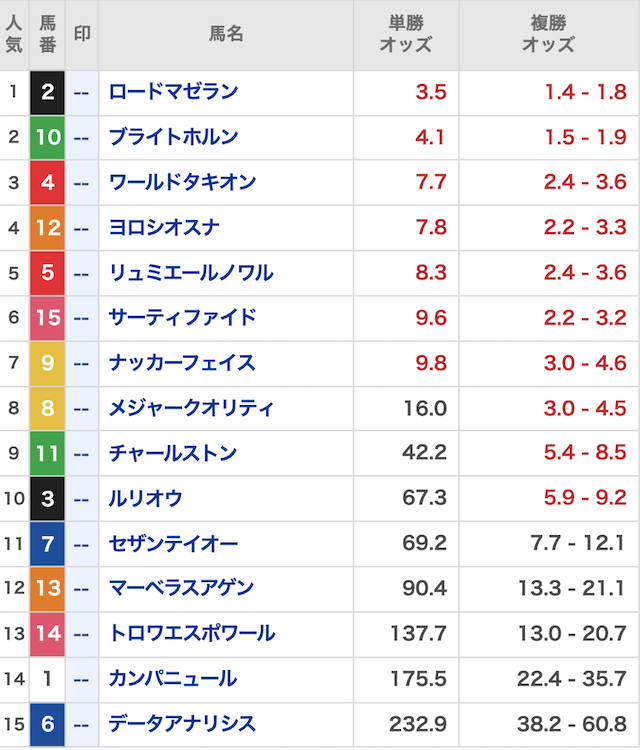640x750 pixels.
Task: Sort by the 単勝オッズ column header
Action: point(406,35)
